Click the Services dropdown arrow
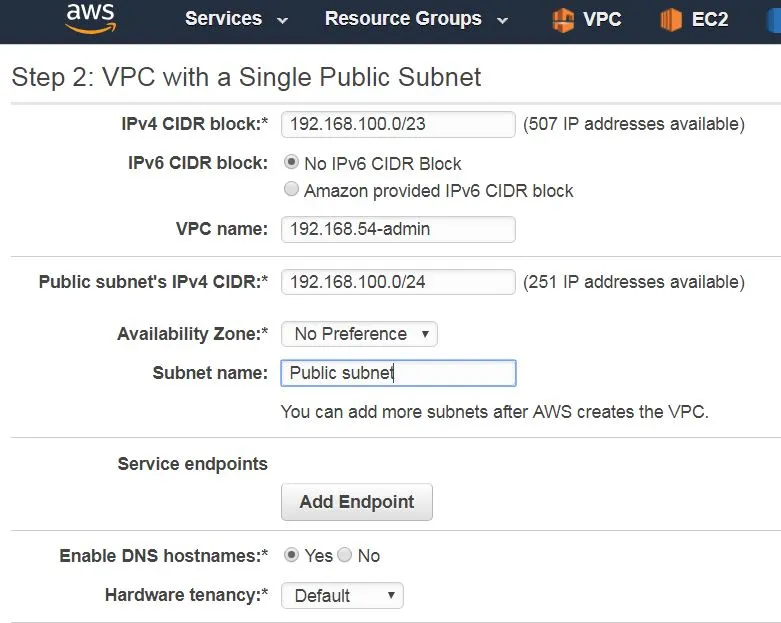Viewport: 781px width, 623px height. (x=282, y=20)
